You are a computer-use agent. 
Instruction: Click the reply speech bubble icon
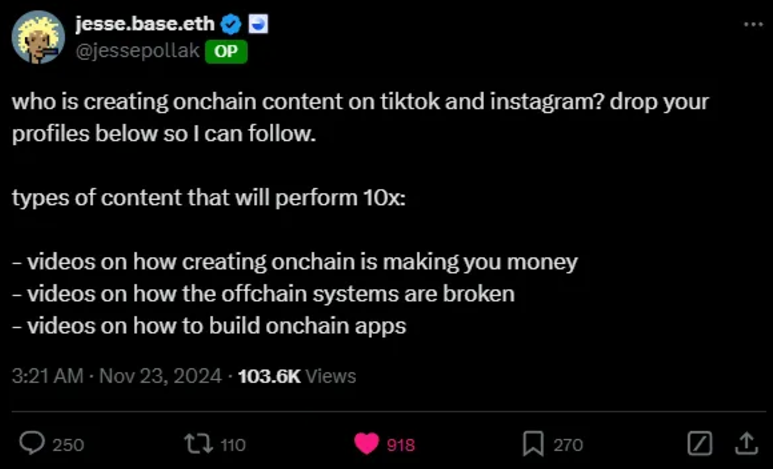click(33, 443)
